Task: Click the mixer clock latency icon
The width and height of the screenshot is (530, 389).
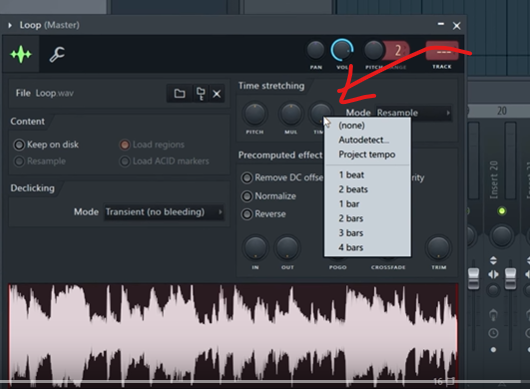Action: [493, 333]
